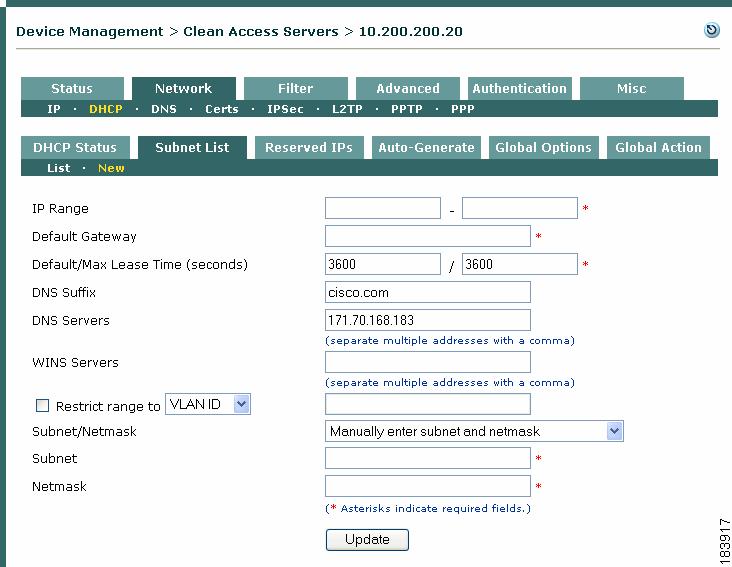The image size is (732, 567).
Task: Switch to DHCP Status tab
Action: (x=75, y=147)
